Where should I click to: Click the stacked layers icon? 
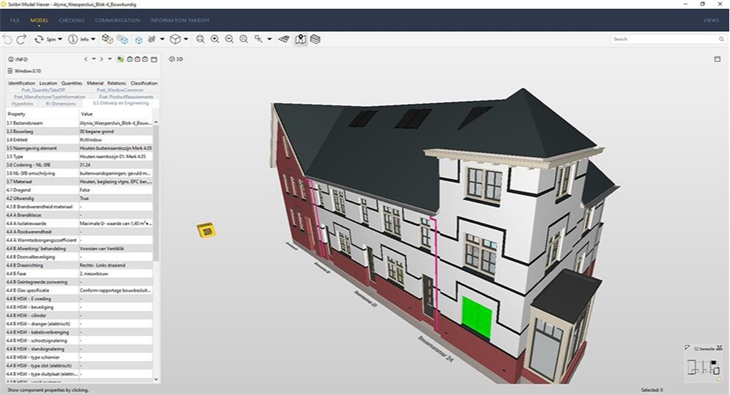click(316, 39)
